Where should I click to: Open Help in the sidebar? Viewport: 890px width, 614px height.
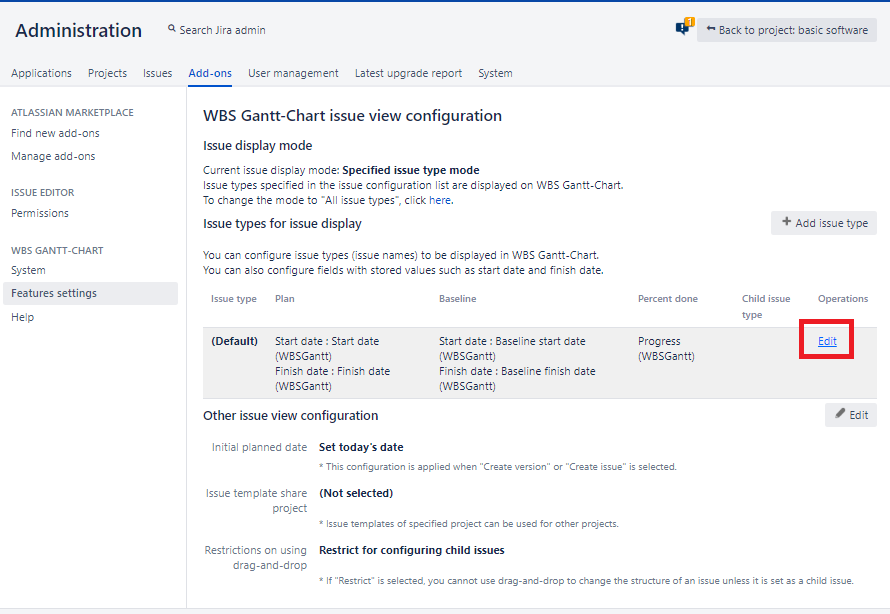coord(22,317)
